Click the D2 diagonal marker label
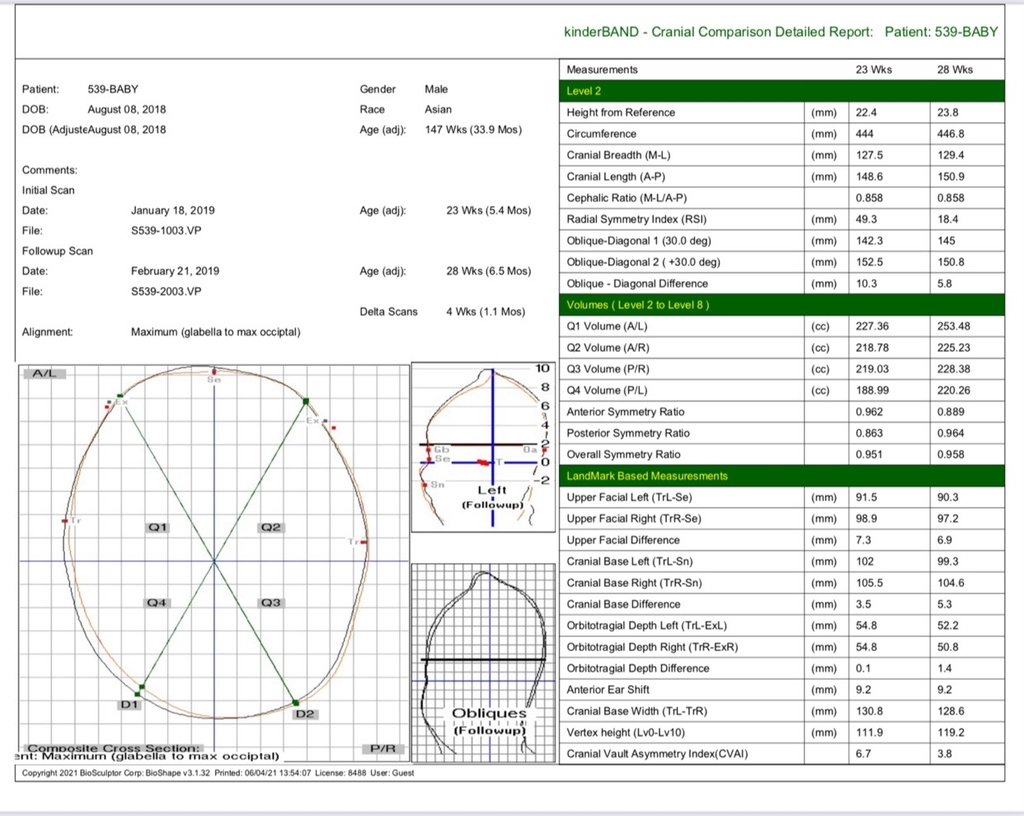 tap(305, 713)
